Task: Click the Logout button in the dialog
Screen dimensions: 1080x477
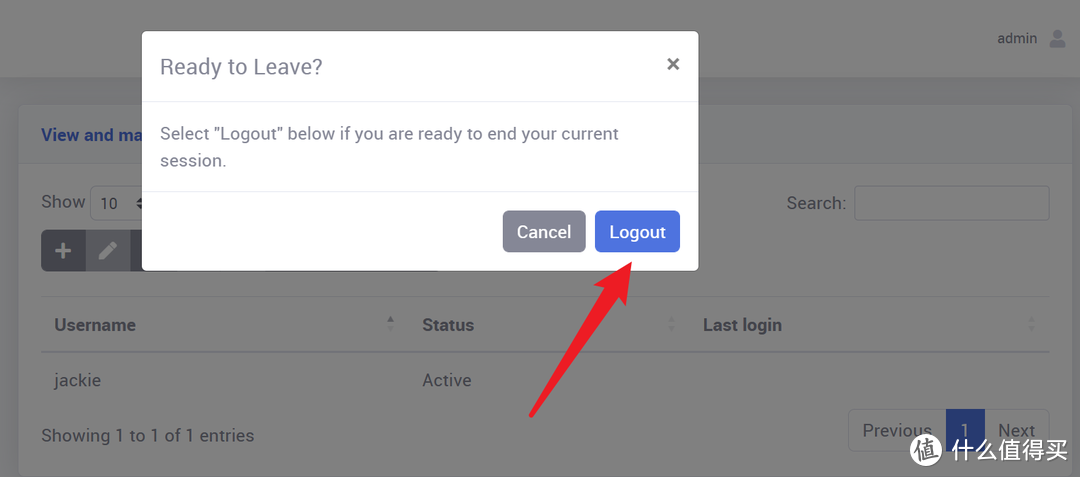Action: (x=637, y=232)
